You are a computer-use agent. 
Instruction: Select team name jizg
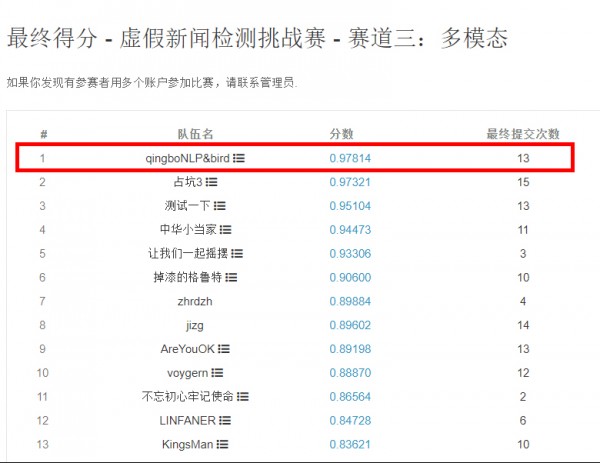195,326
